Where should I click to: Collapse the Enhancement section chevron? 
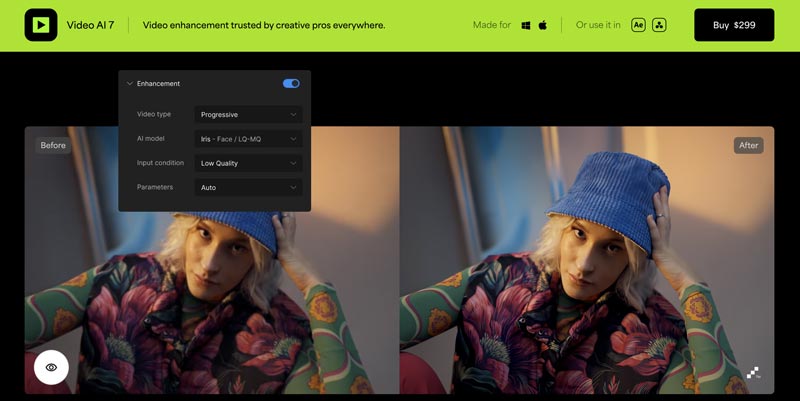click(130, 83)
